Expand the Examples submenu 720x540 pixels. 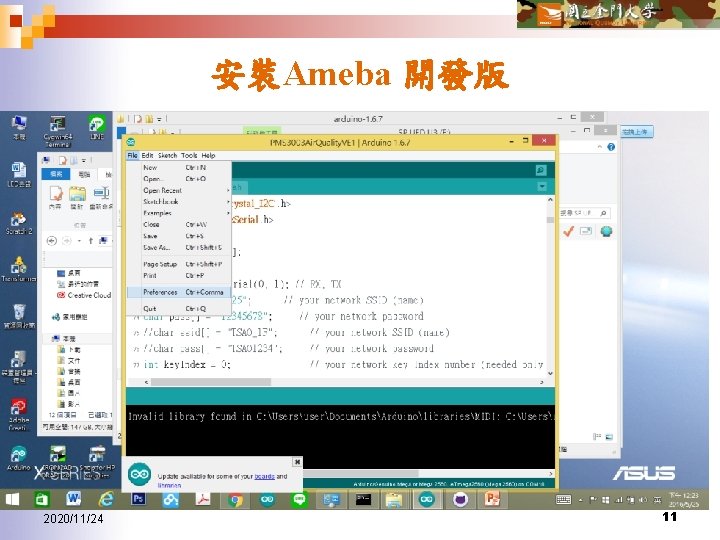(x=179, y=213)
